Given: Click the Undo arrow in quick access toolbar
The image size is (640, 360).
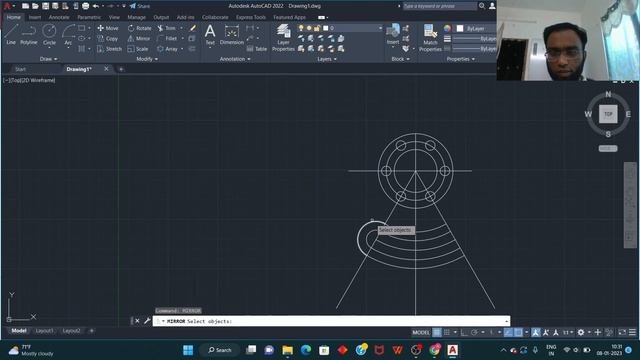Looking at the screenshot, I should click(x=96, y=6).
